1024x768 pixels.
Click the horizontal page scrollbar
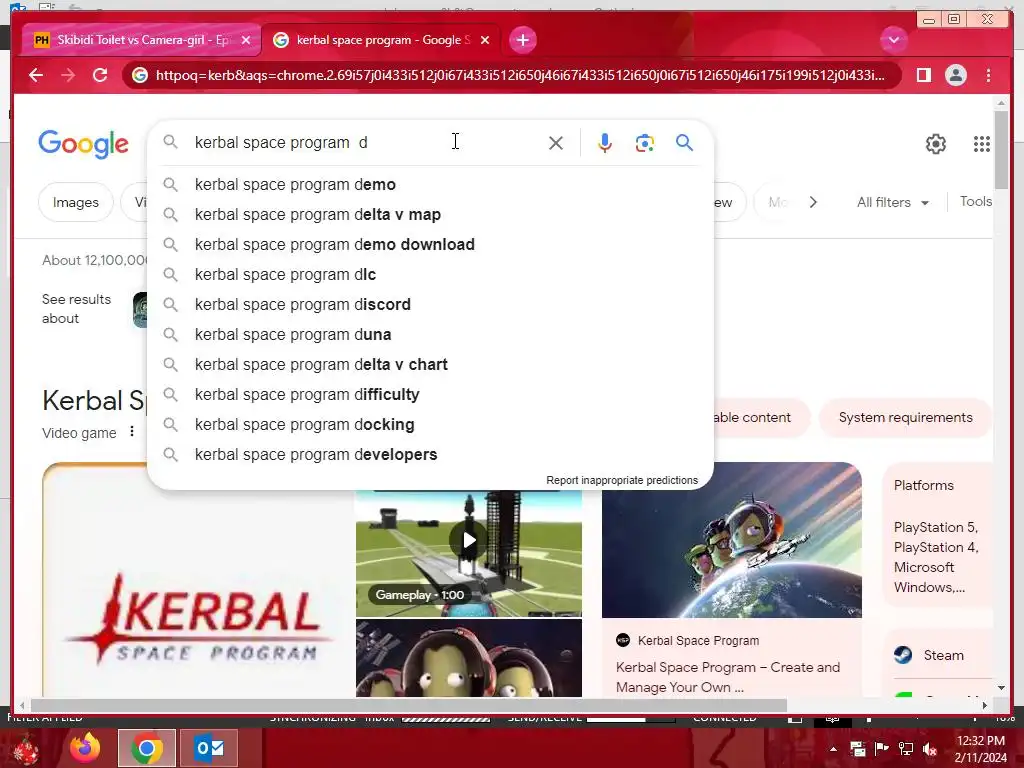click(409, 706)
